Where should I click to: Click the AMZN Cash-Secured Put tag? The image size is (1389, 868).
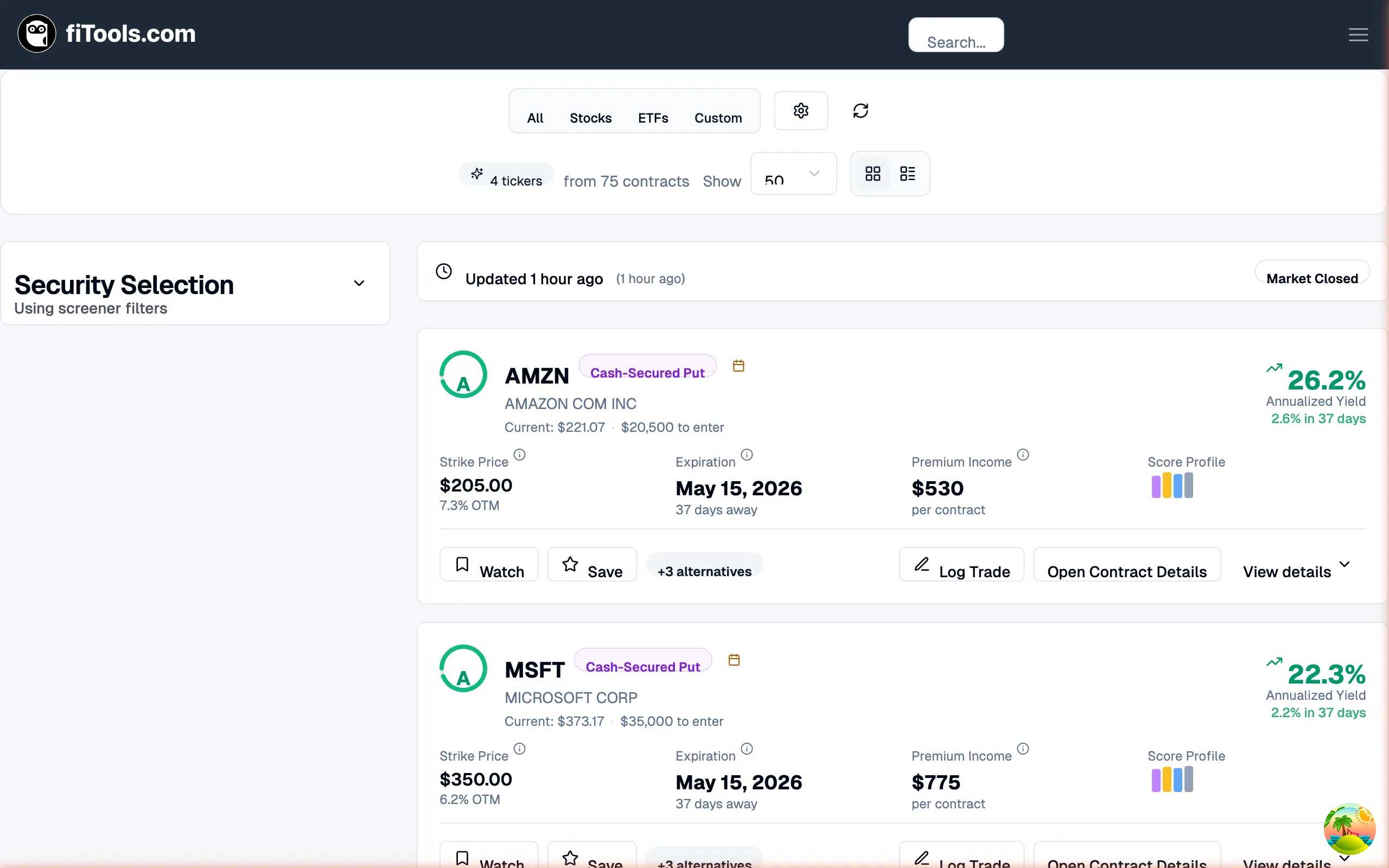[x=647, y=366]
